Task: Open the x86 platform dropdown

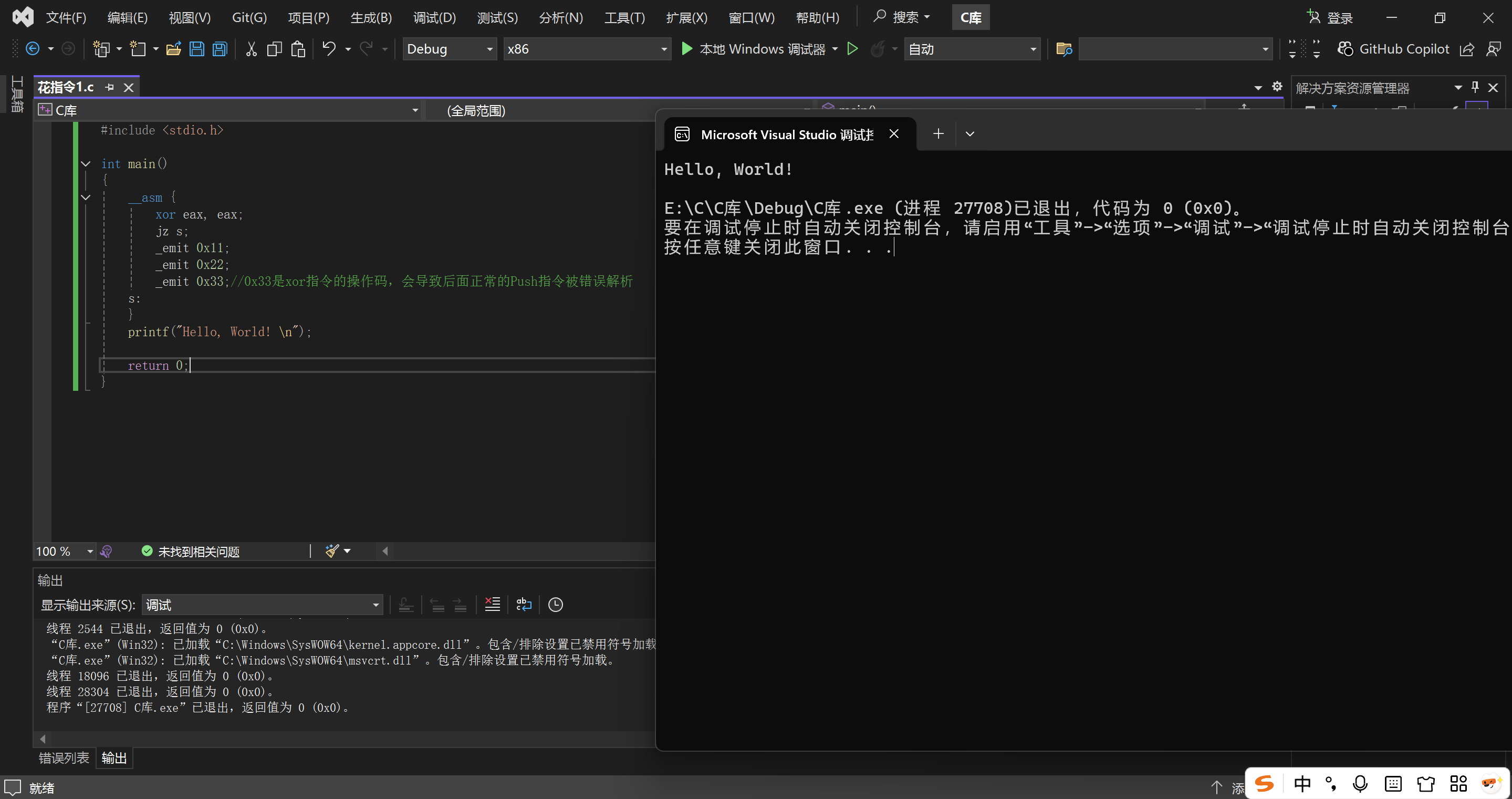Action: 587,49
